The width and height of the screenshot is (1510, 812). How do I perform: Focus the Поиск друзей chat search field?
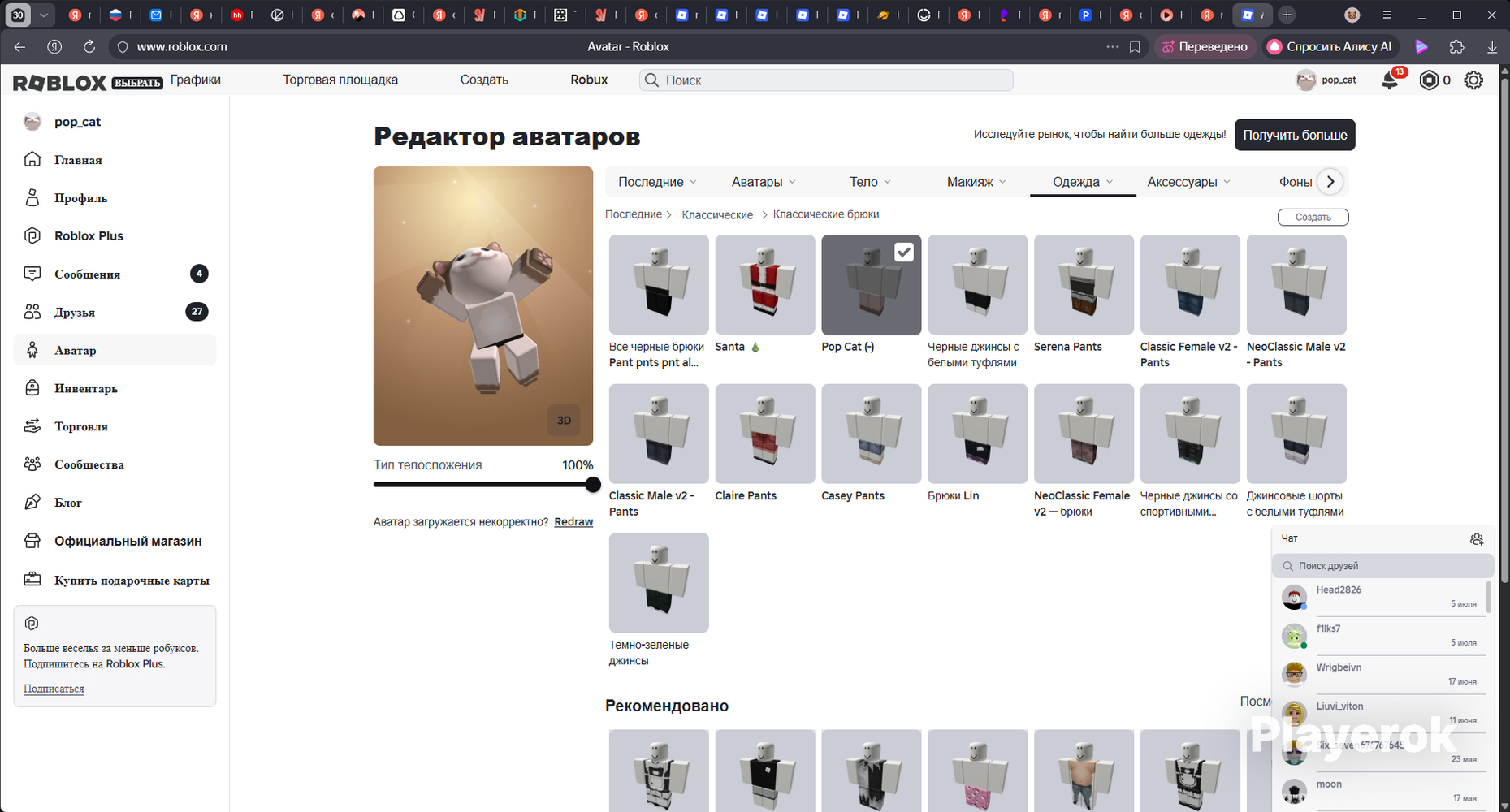1383,566
